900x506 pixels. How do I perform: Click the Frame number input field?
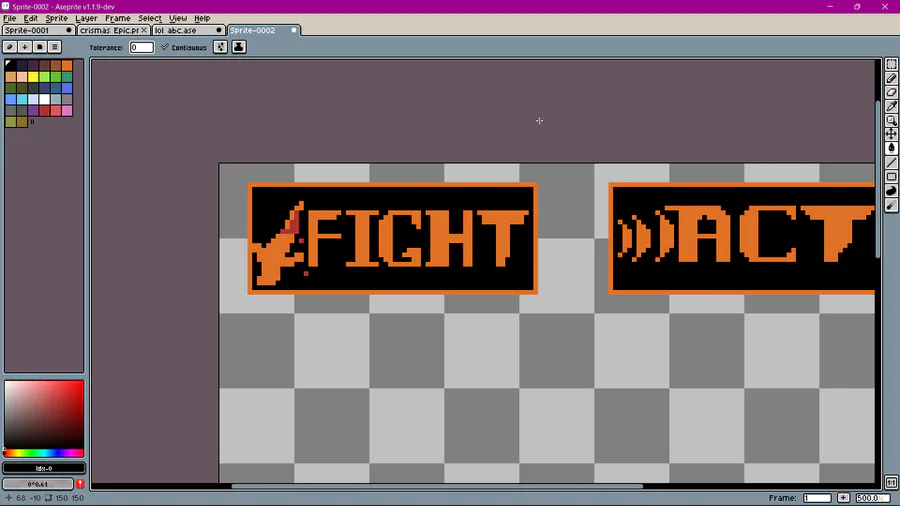pyautogui.click(x=817, y=498)
